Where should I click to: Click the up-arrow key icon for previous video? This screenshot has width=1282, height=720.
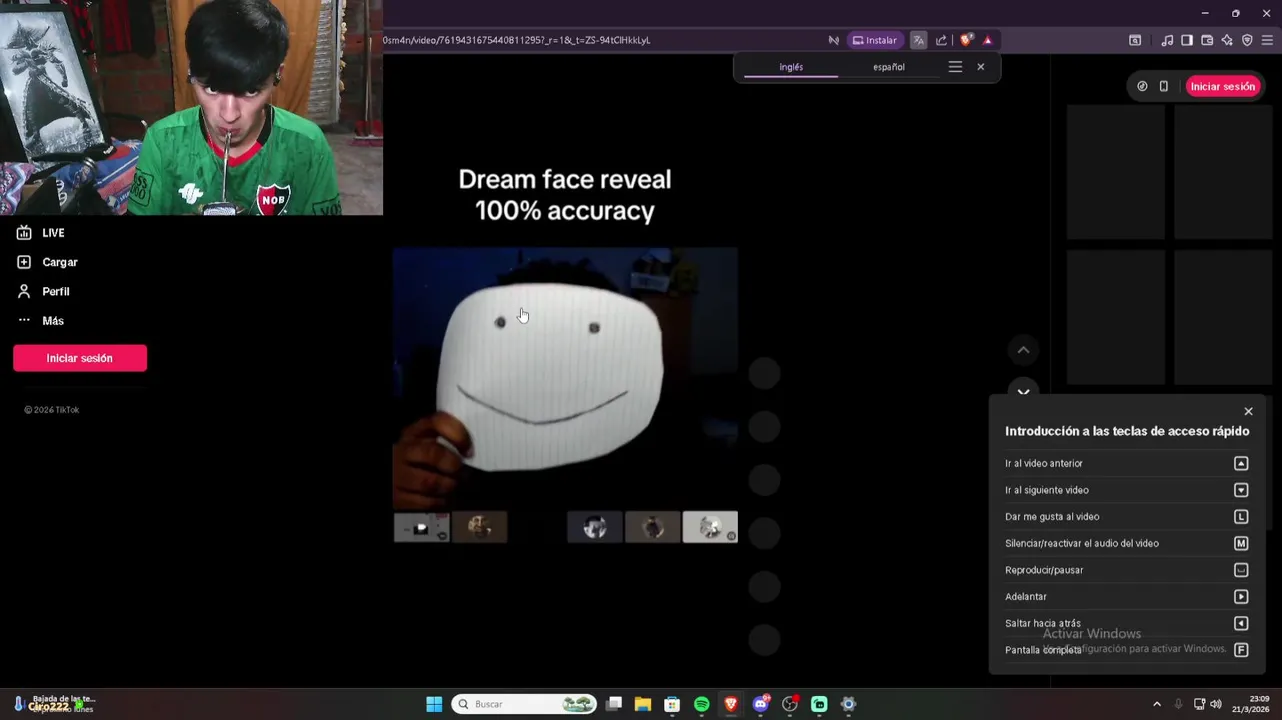[1241, 463]
